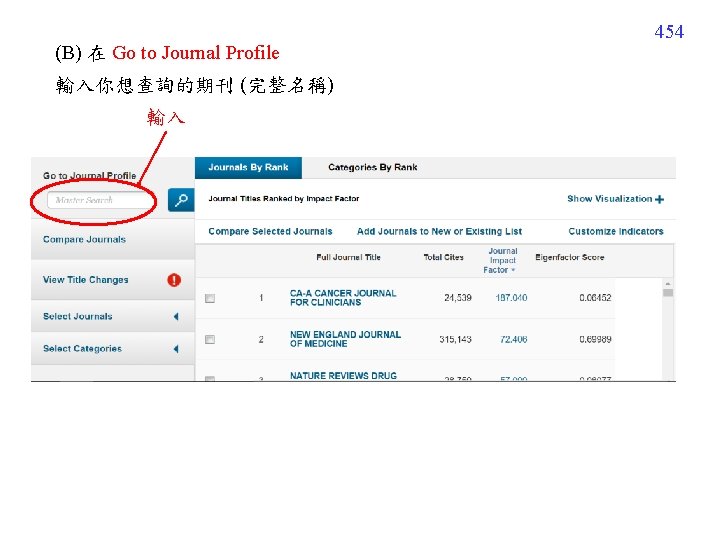Open Select Categories panel label

click(x=82, y=349)
